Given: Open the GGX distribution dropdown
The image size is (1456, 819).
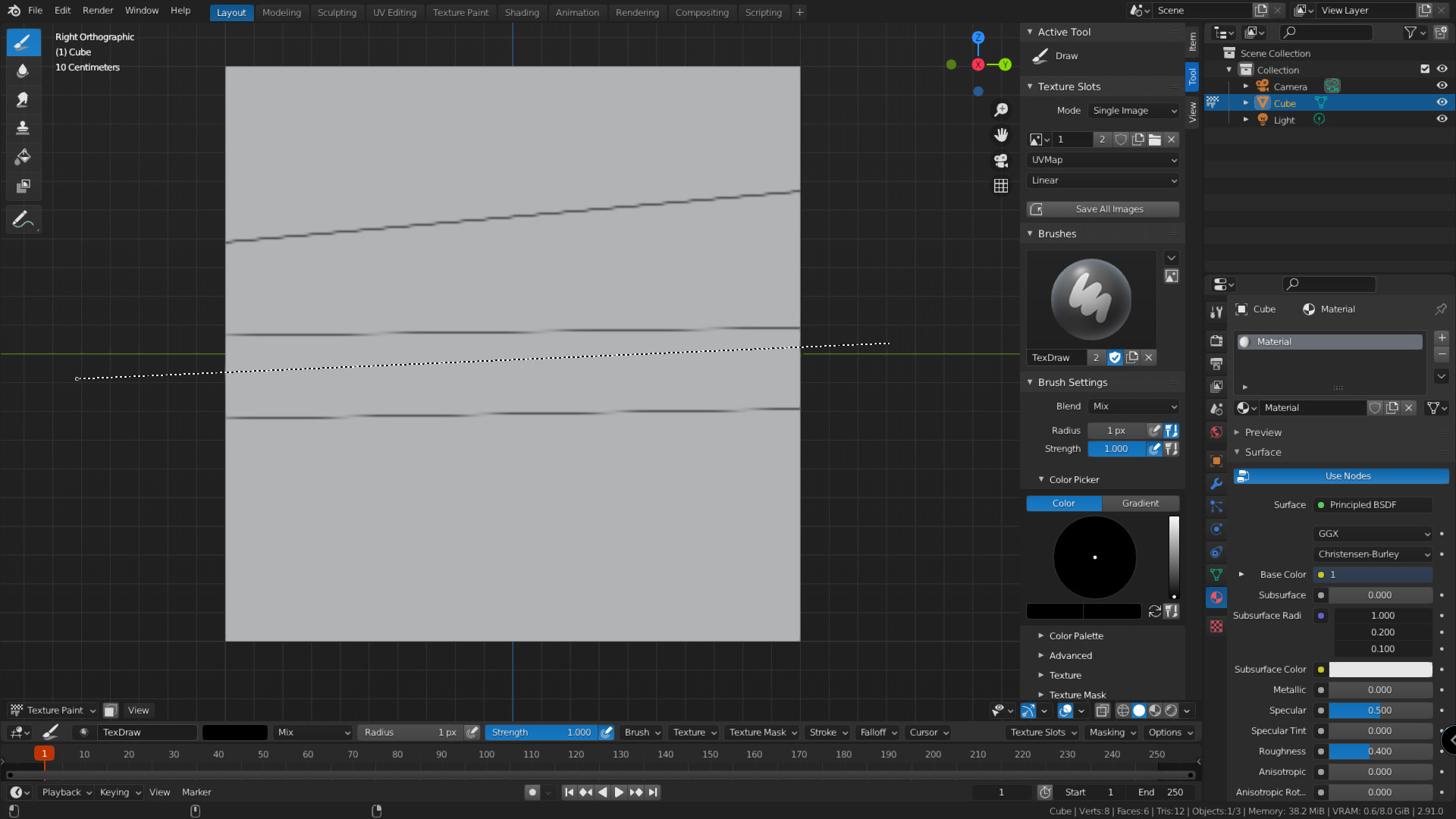Looking at the screenshot, I should tap(1373, 534).
